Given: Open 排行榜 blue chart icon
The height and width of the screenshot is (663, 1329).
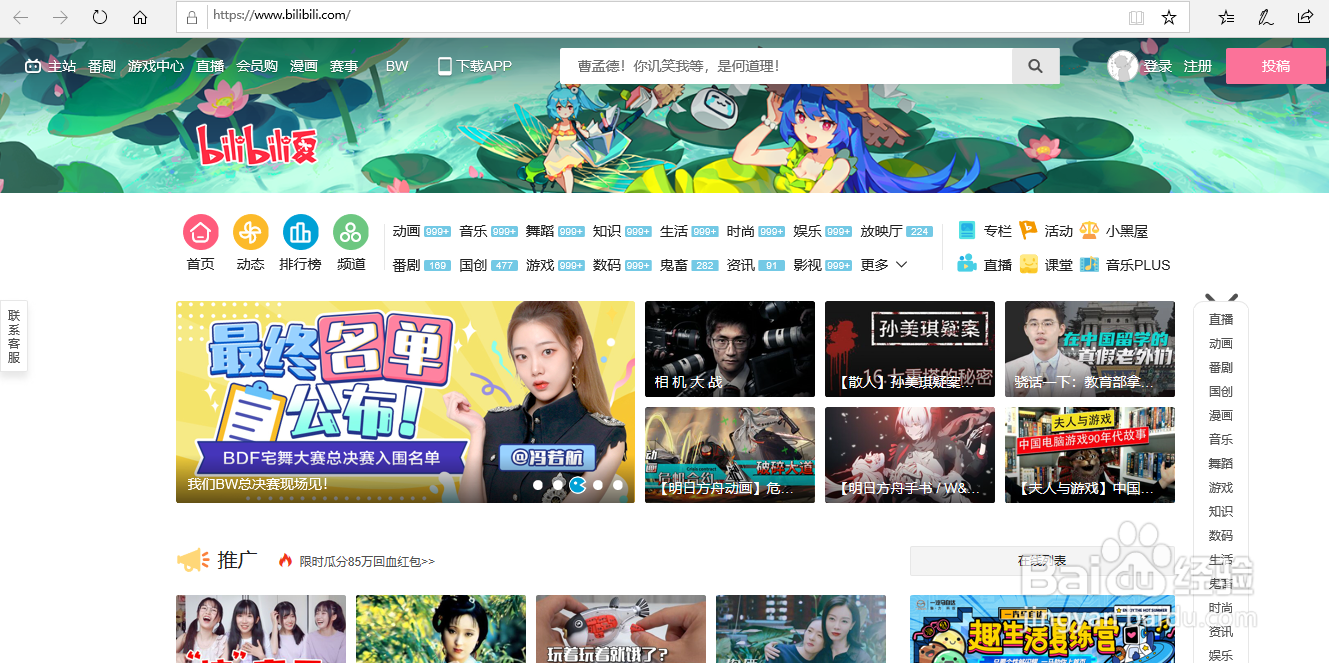Looking at the screenshot, I should 301,232.
